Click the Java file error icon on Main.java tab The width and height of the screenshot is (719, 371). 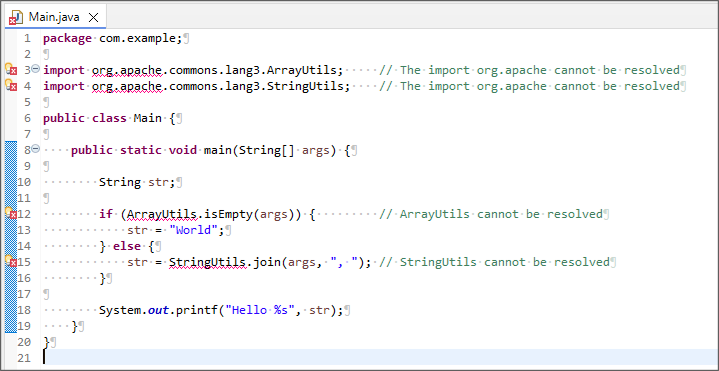pyautogui.click(x=16, y=18)
